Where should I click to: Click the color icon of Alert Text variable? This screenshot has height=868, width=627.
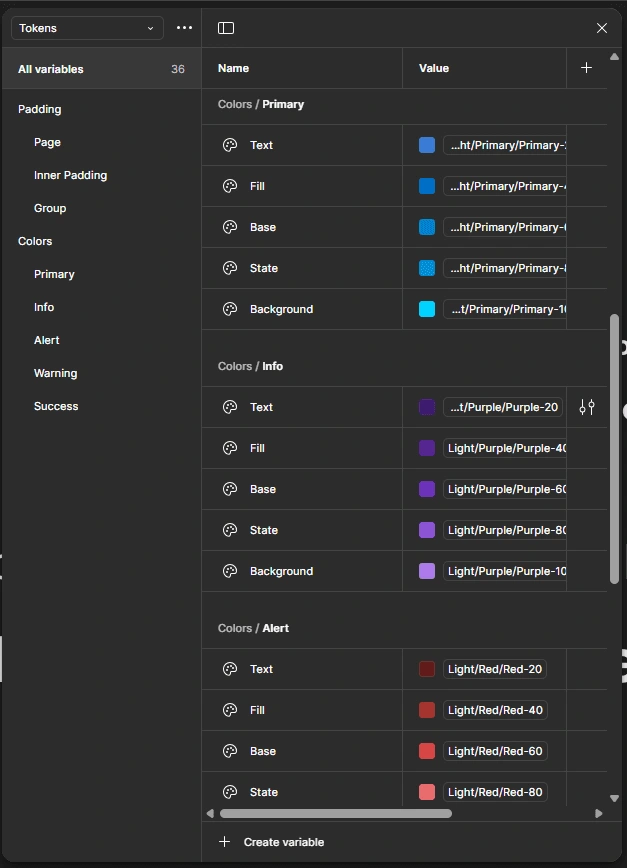tap(230, 669)
